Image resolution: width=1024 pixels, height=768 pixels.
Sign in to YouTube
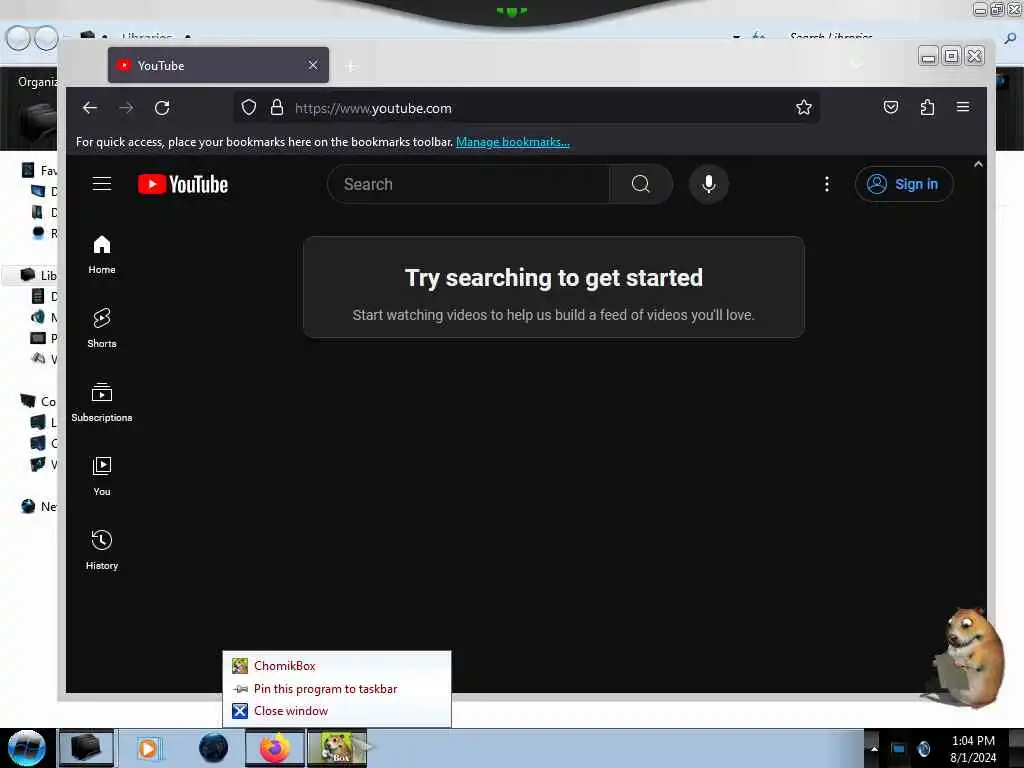coord(904,184)
